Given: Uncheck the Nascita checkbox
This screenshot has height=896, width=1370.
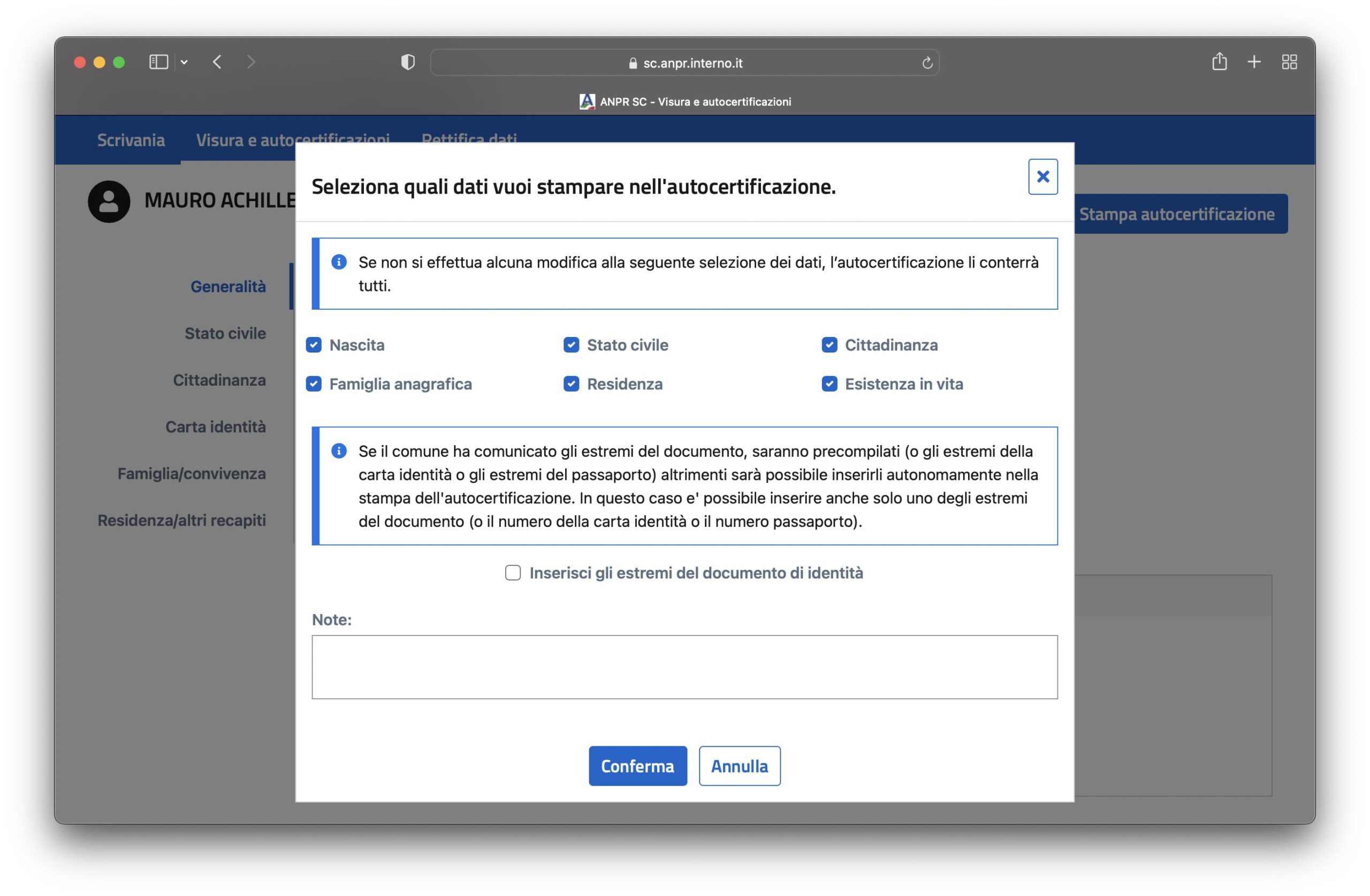Looking at the screenshot, I should click(x=314, y=344).
